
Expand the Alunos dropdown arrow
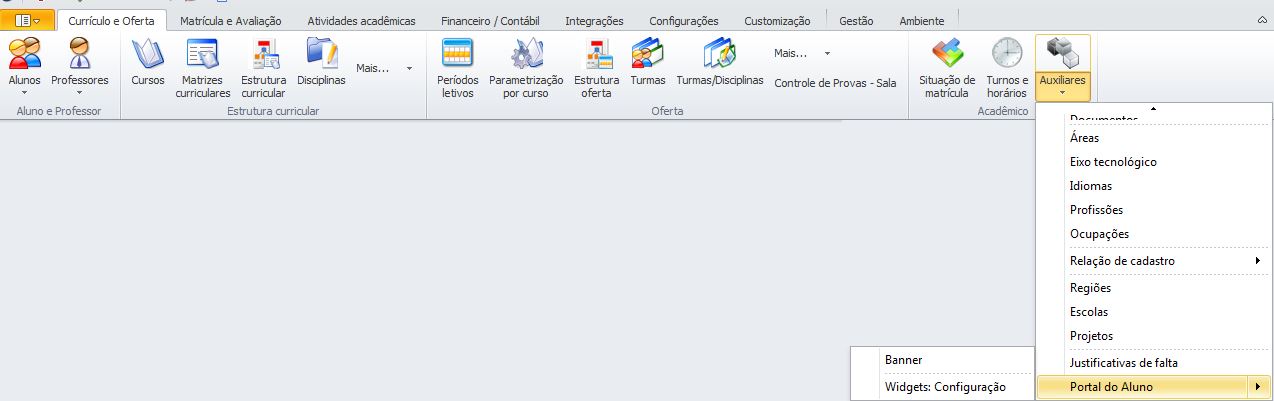[25, 92]
